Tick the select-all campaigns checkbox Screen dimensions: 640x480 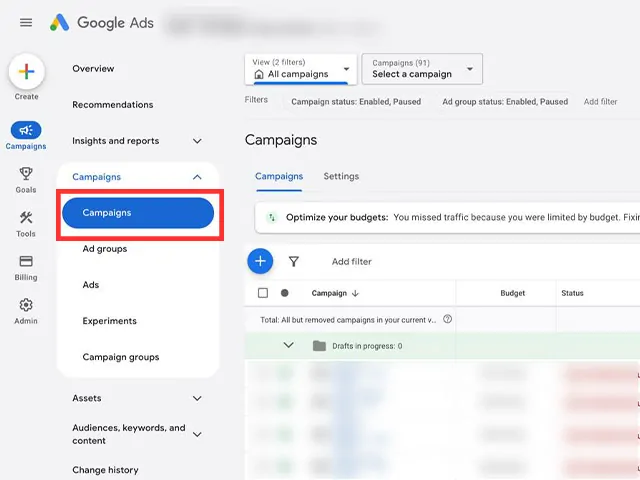click(263, 293)
